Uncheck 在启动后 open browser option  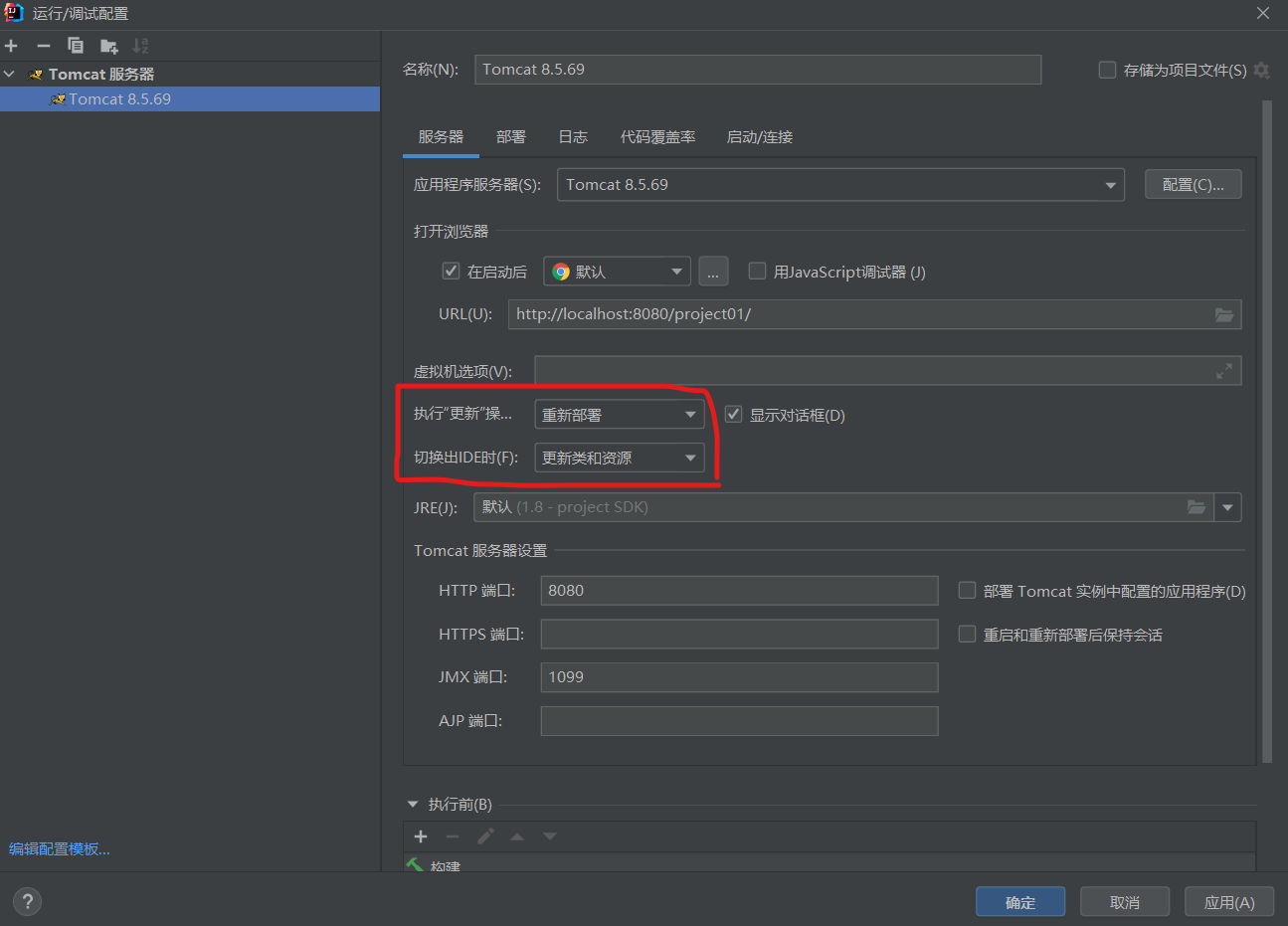pos(451,272)
